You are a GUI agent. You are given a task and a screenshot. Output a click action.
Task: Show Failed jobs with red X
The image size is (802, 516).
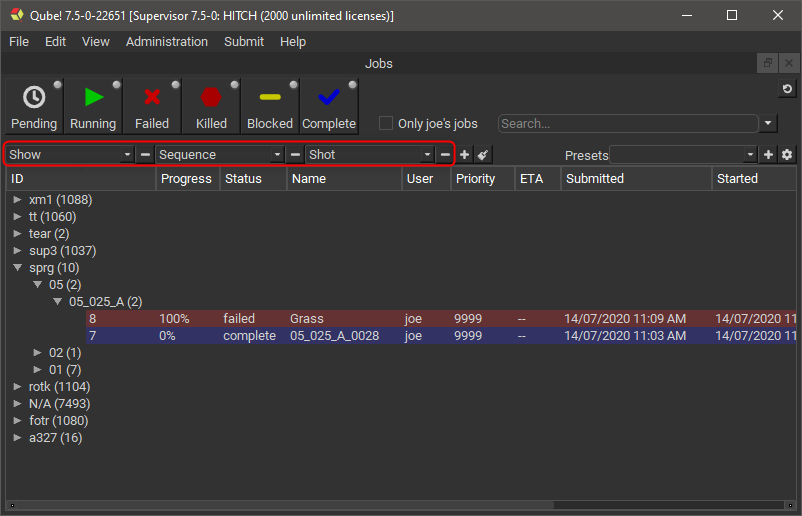tap(152, 98)
